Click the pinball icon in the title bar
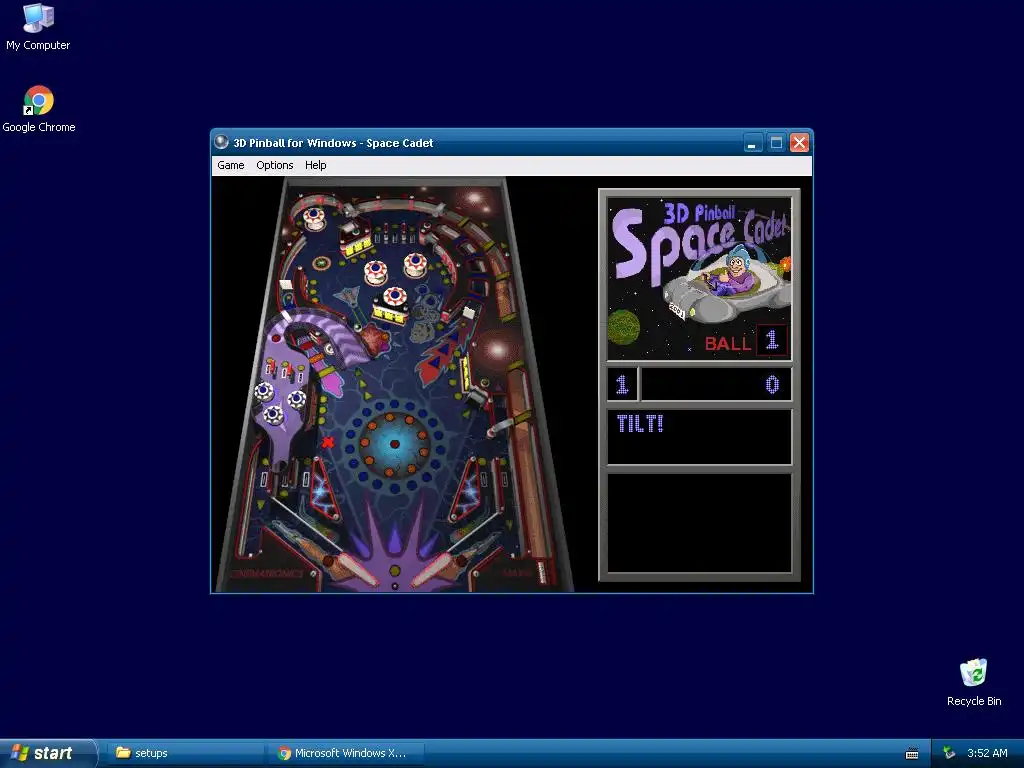The width and height of the screenshot is (1024, 768). [221, 142]
